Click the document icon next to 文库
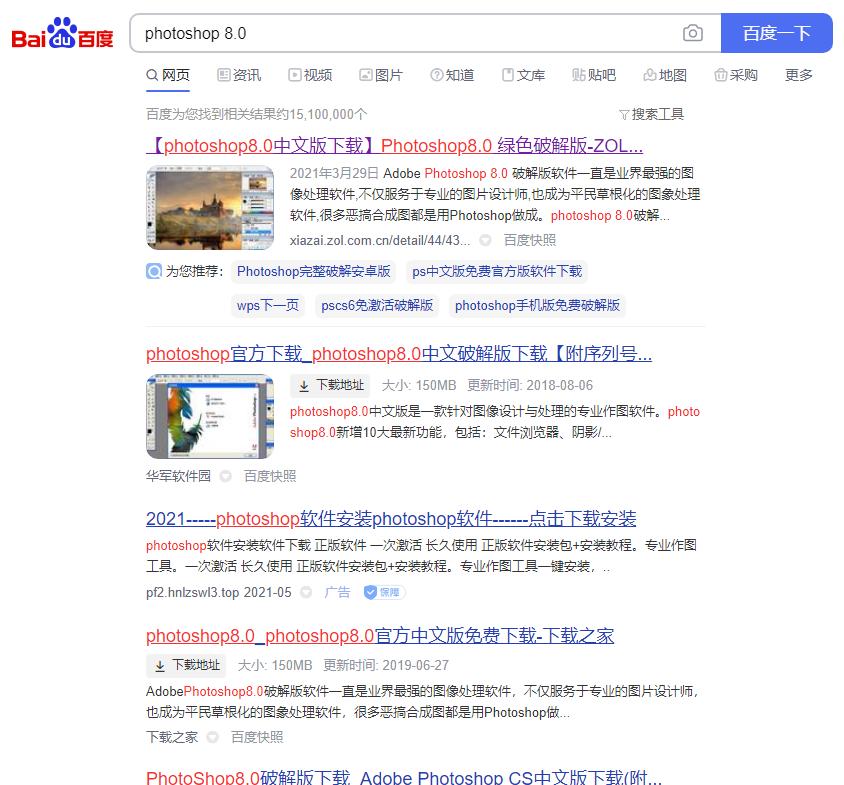 (506, 74)
